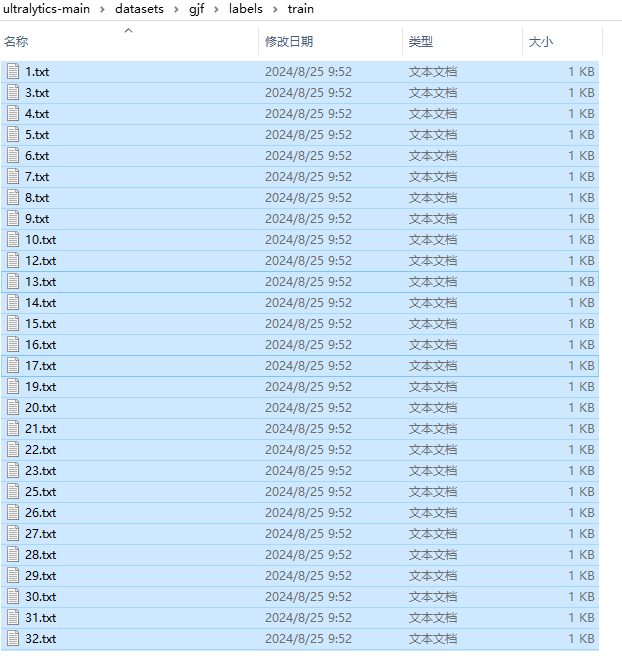Open ultralytics-main in the breadcrumb path

coord(46,9)
